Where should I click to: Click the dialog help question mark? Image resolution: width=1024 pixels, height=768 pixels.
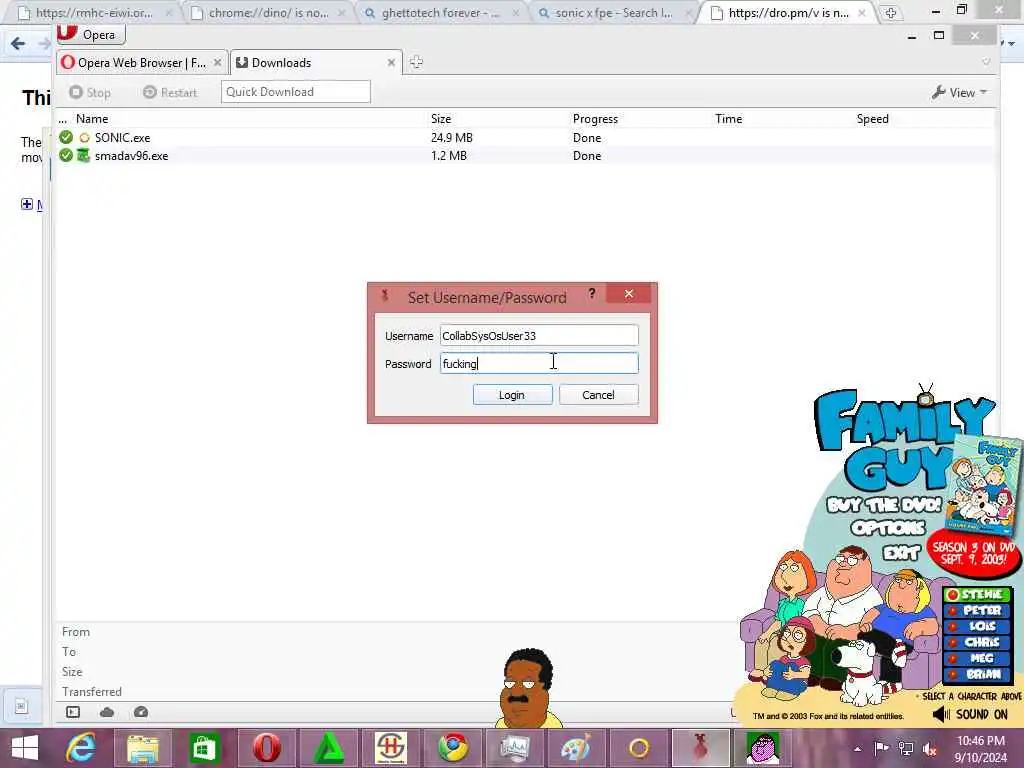[592, 293]
